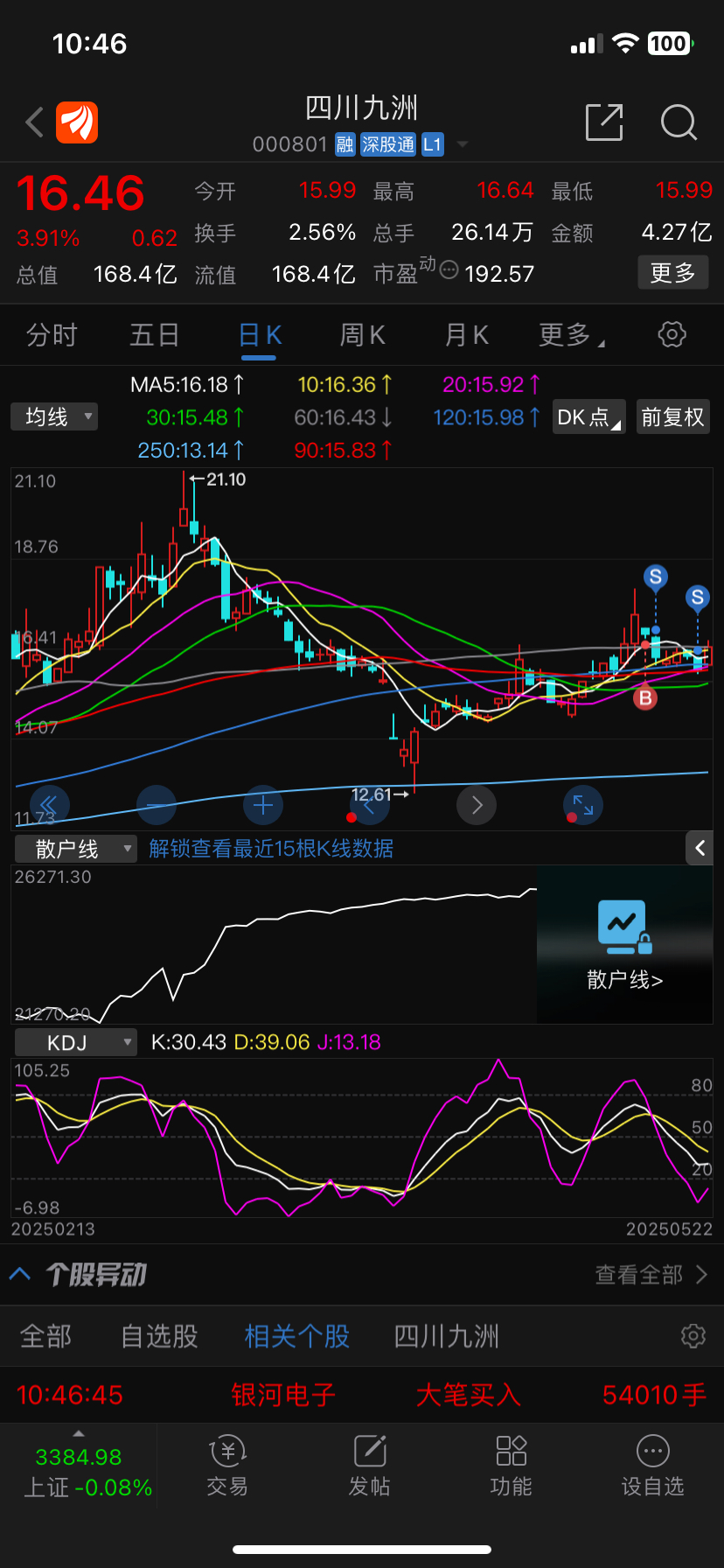Toggle the 前复权 adjustment button
This screenshot has width=724, height=1568.
[x=672, y=417]
